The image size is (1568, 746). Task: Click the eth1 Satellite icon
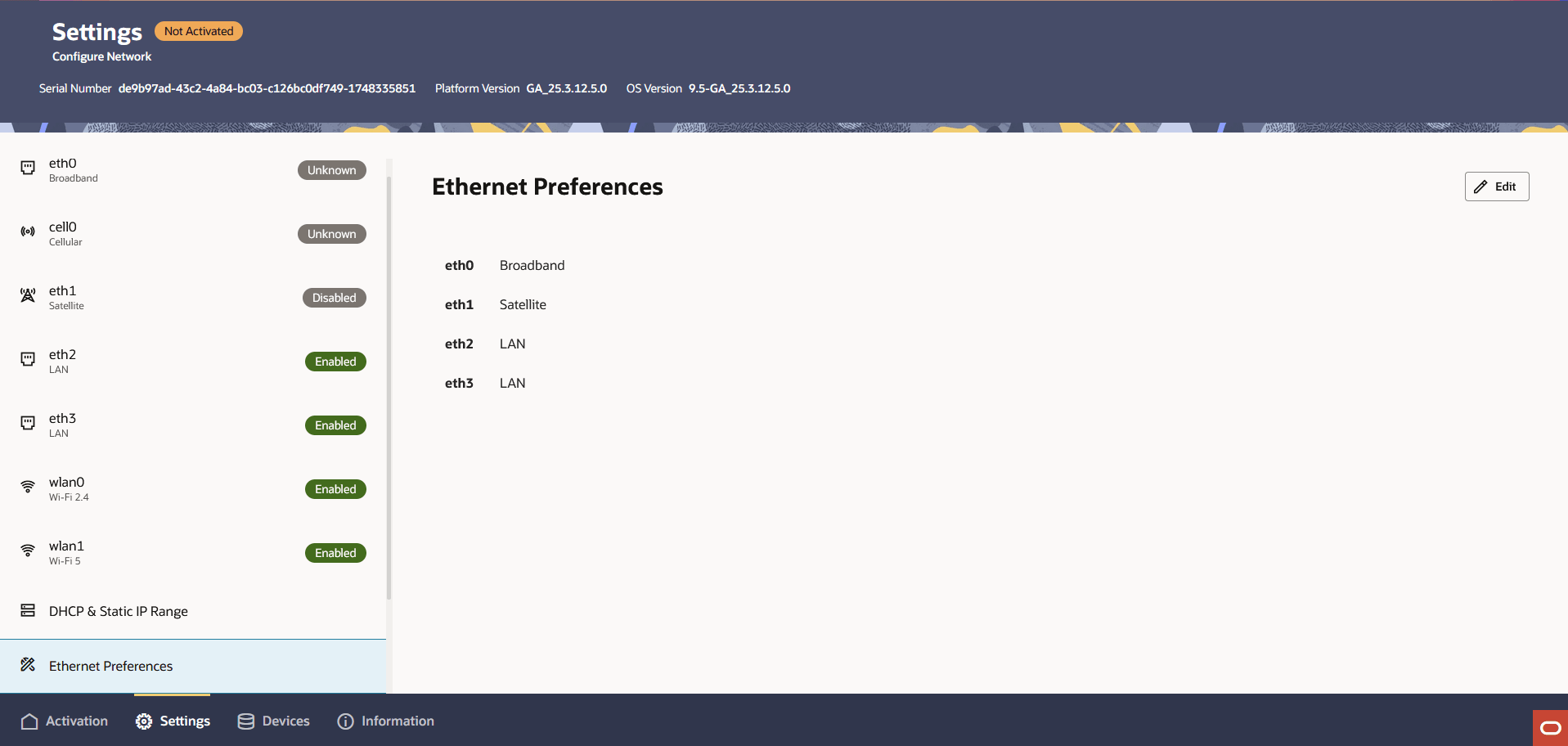tap(27, 294)
